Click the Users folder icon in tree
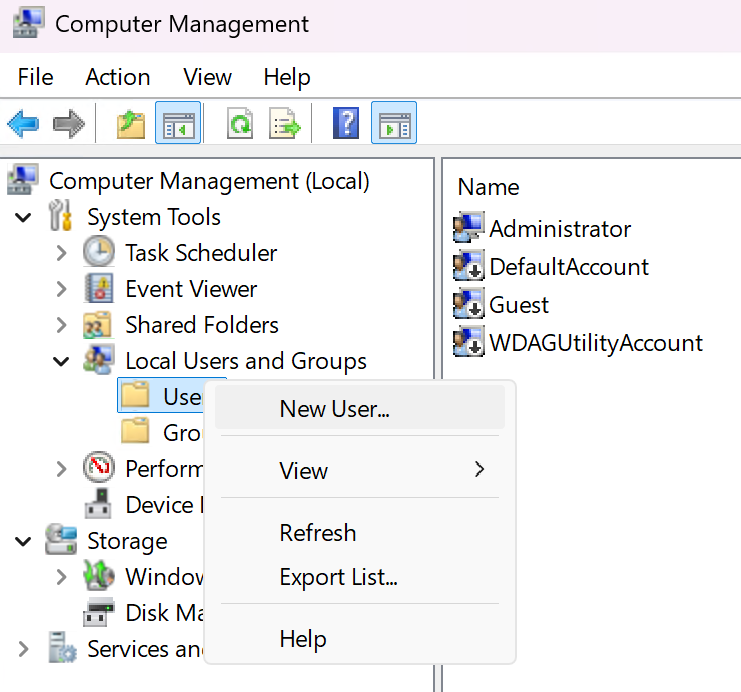The image size is (741, 692). (x=135, y=394)
